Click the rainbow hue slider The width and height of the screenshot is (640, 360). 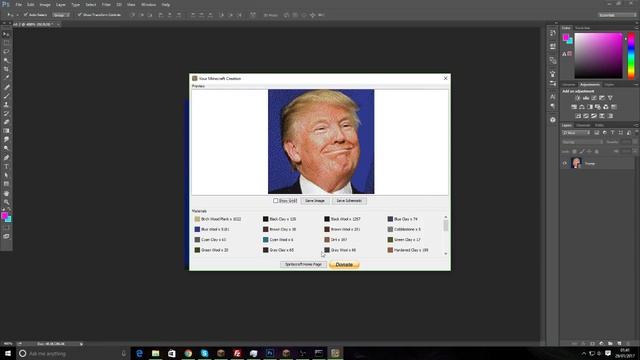tap(631, 56)
